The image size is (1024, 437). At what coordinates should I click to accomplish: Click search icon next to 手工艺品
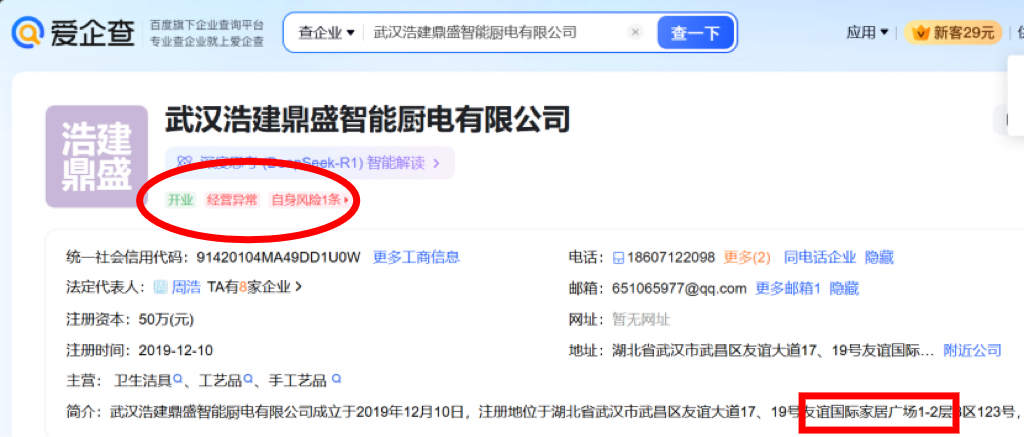336,380
